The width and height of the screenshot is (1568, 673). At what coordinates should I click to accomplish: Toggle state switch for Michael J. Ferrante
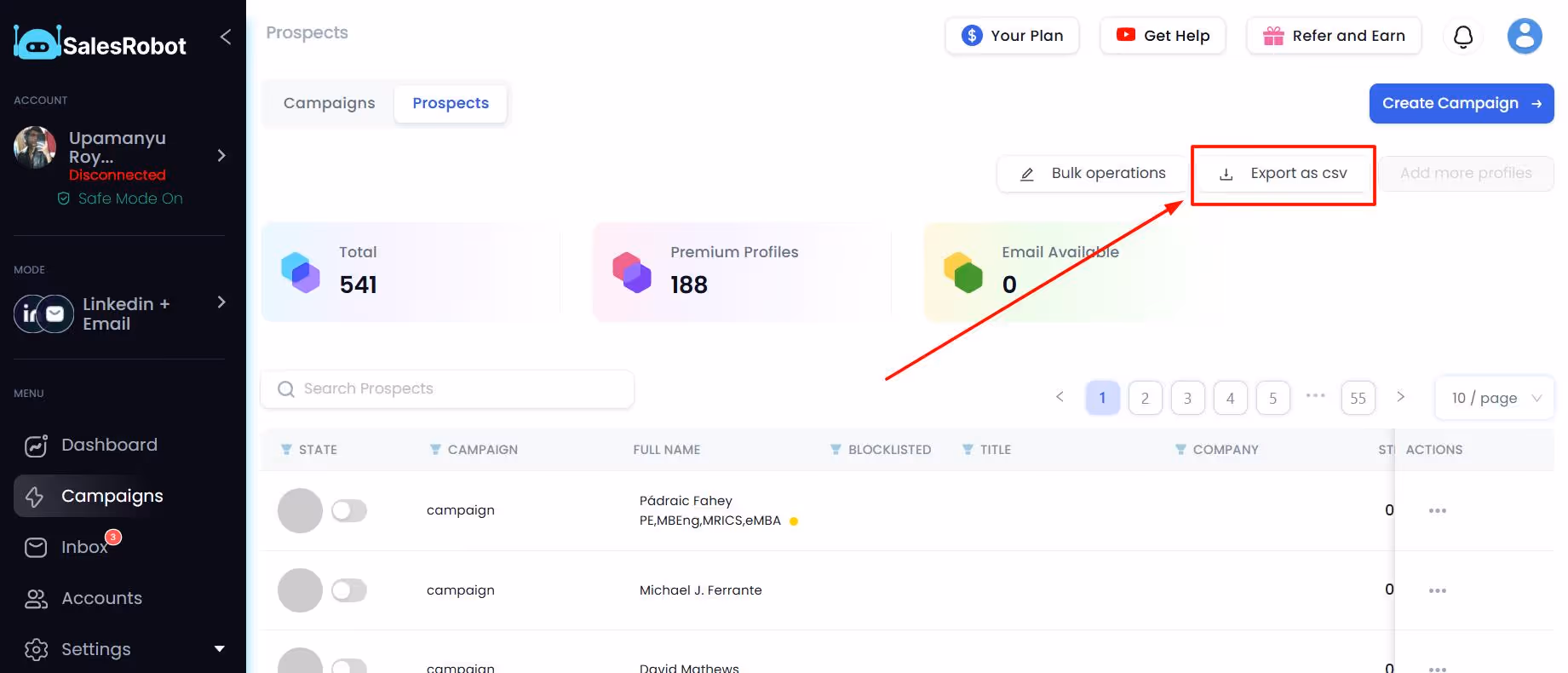pyautogui.click(x=349, y=590)
